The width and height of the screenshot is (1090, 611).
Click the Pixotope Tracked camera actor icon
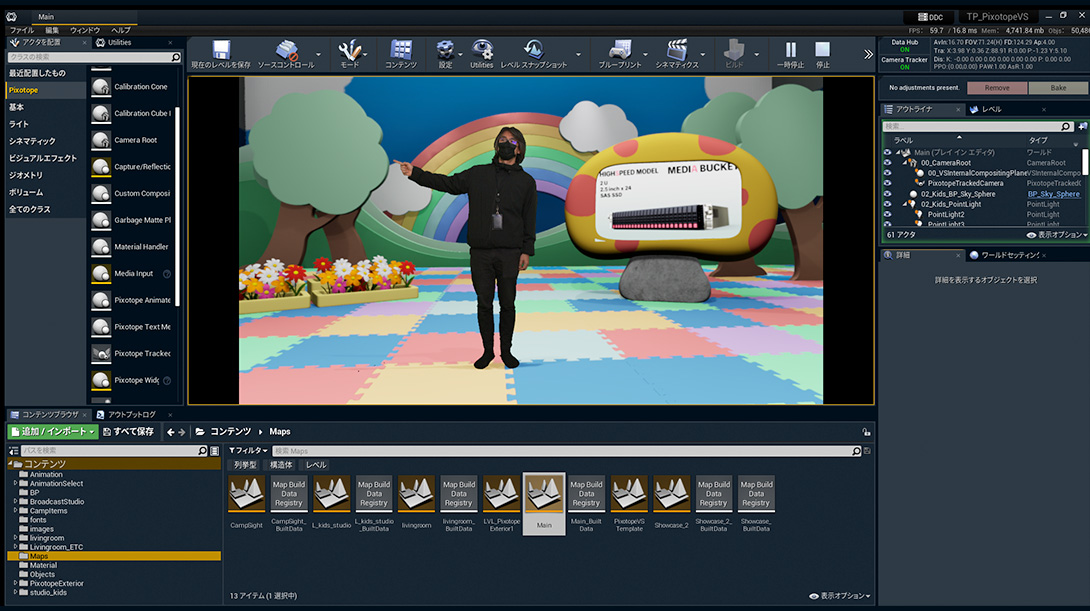(x=101, y=354)
